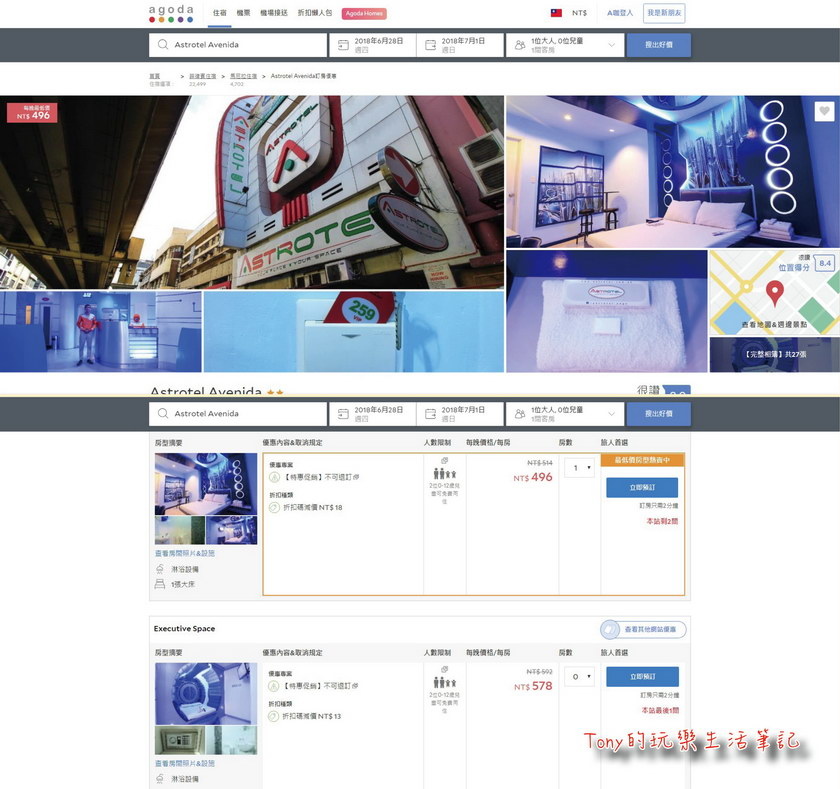
Task: Open the 259 key card photo
Action: [354, 332]
